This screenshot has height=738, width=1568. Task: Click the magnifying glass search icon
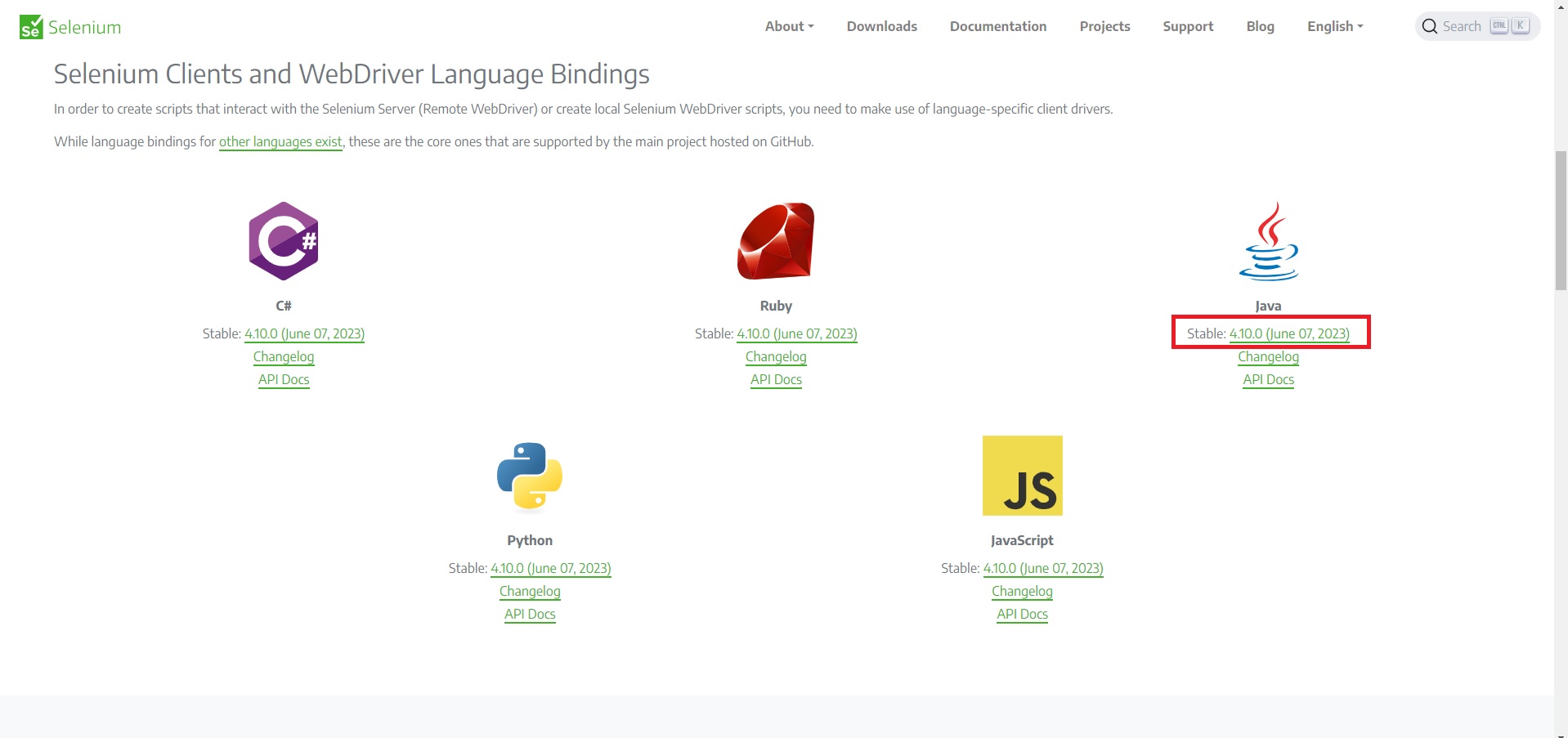click(x=1429, y=25)
